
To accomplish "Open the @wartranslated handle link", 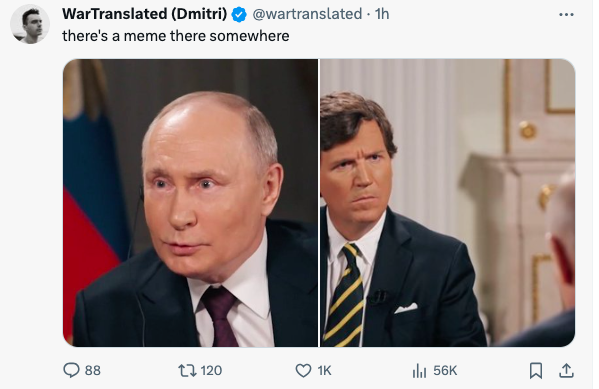I will click(307, 14).
